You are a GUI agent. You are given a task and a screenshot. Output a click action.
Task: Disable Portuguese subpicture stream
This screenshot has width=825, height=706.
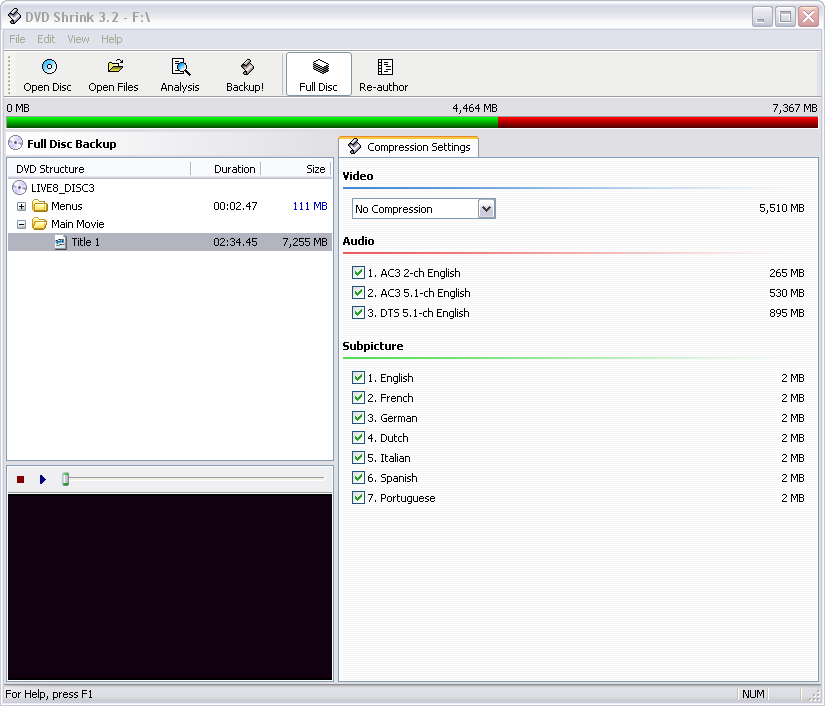tap(358, 498)
